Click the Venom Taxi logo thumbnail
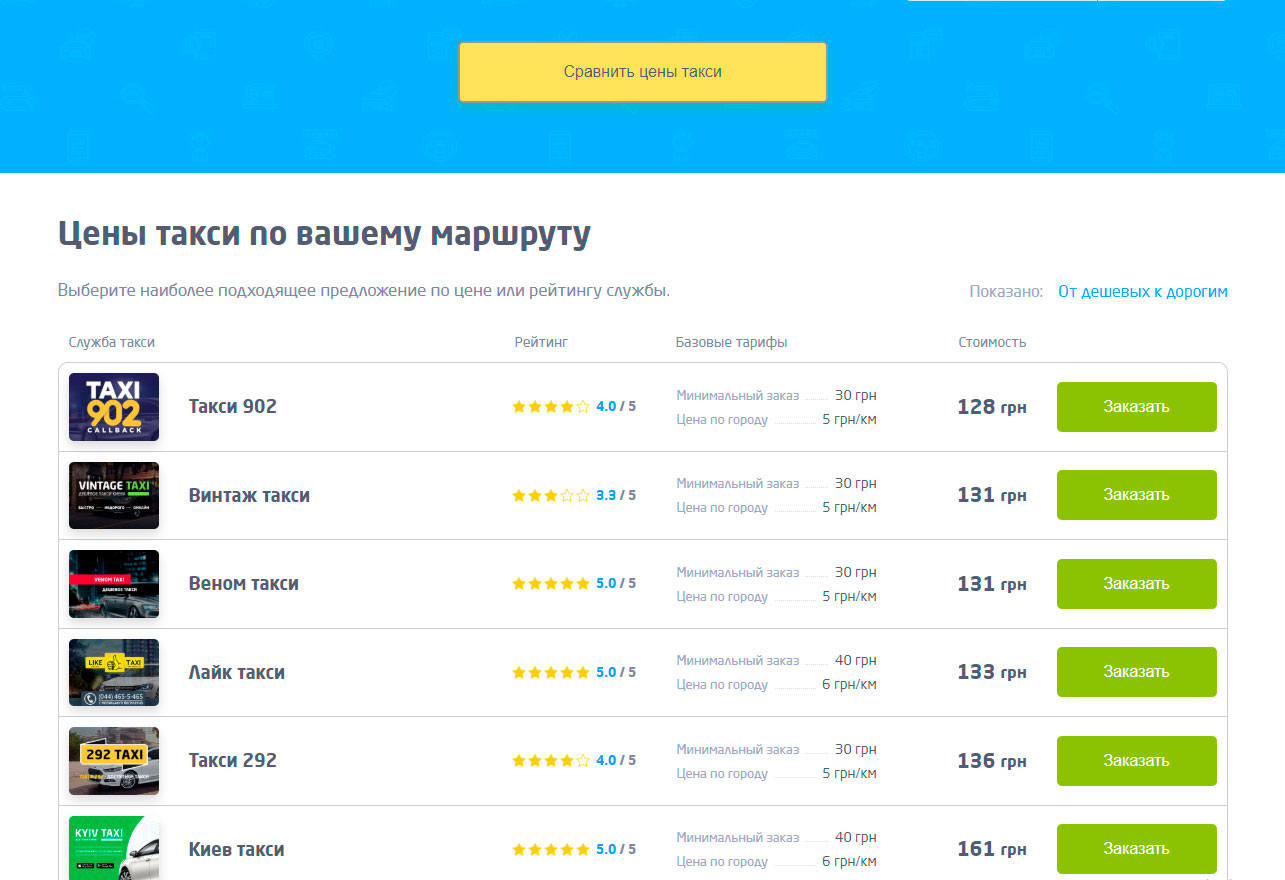The height and width of the screenshot is (880, 1285). 114,584
